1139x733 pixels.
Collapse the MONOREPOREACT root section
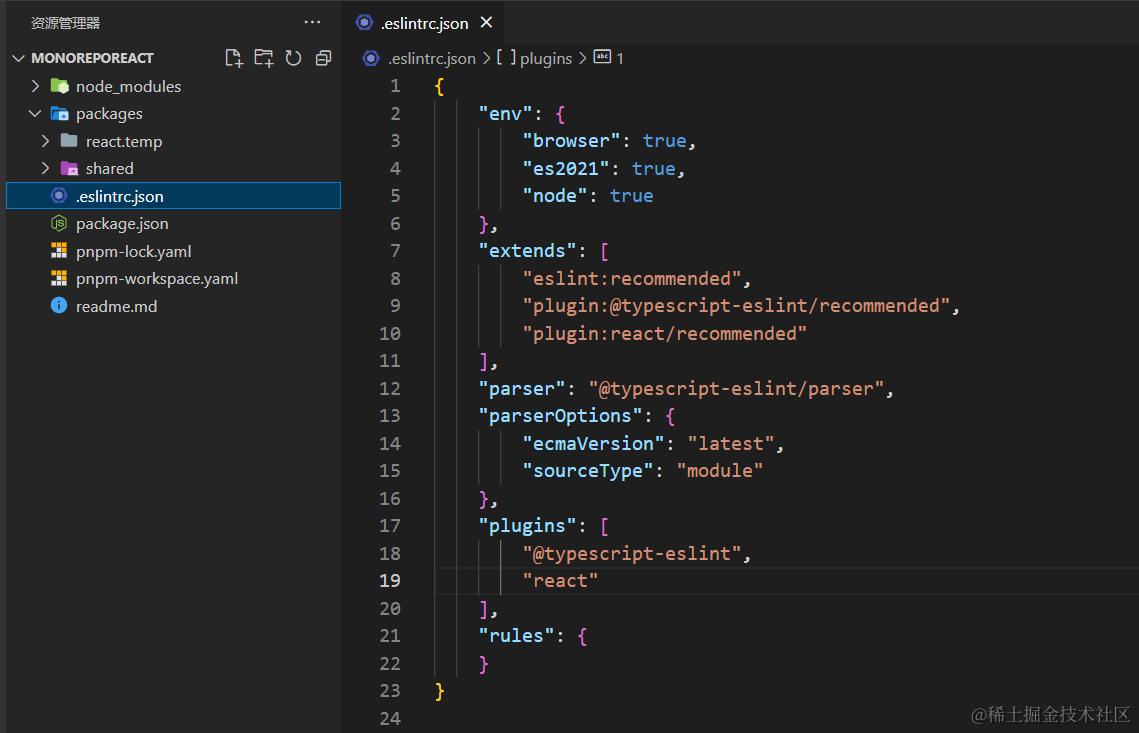click(x=19, y=57)
